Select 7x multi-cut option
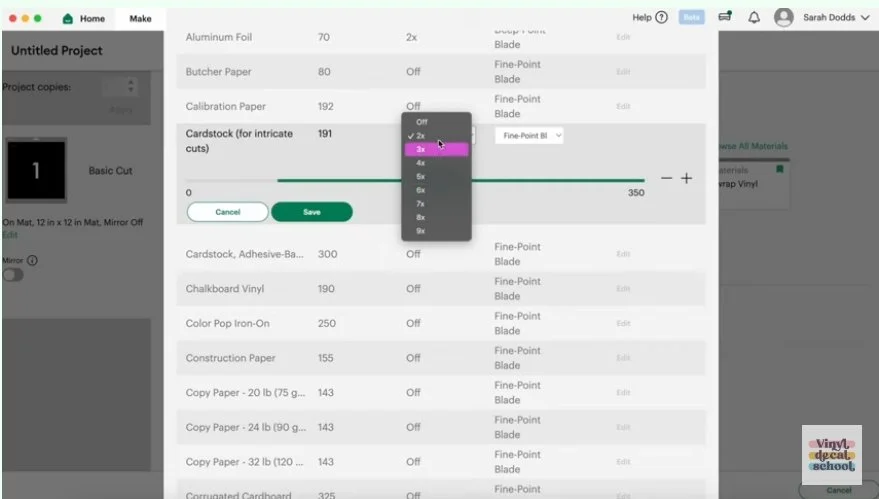This screenshot has height=499, width=879. (x=436, y=204)
